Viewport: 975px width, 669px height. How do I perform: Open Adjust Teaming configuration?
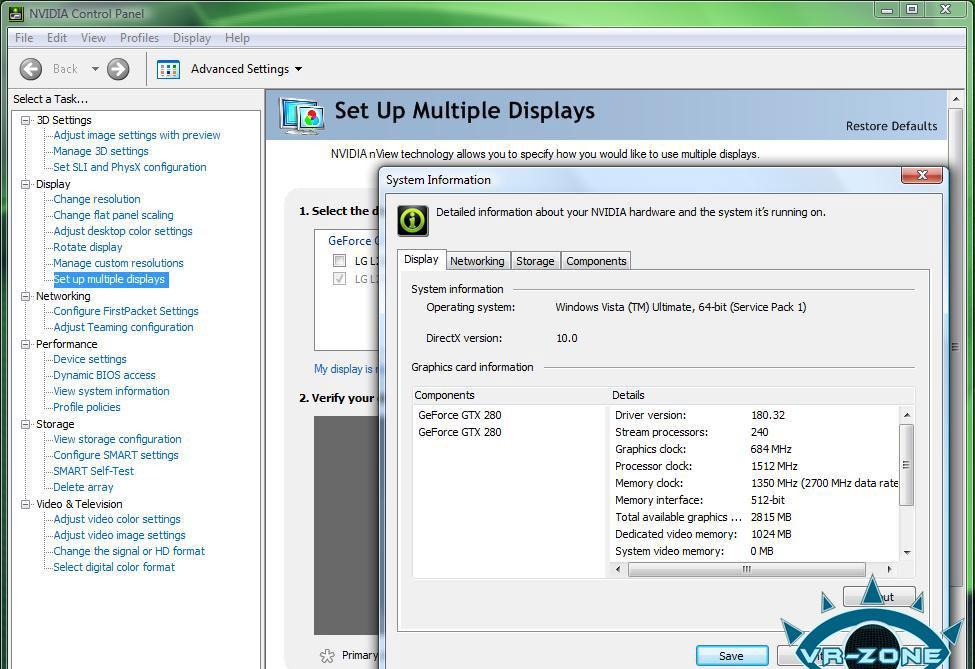[x=123, y=327]
